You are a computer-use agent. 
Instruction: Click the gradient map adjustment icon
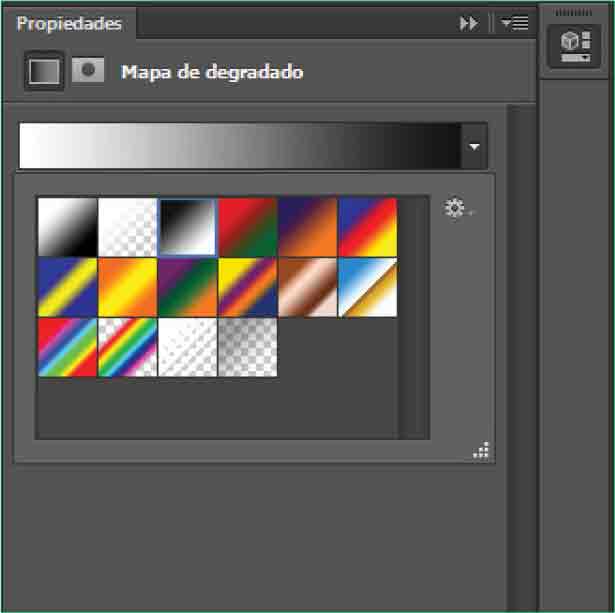tap(43, 71)
